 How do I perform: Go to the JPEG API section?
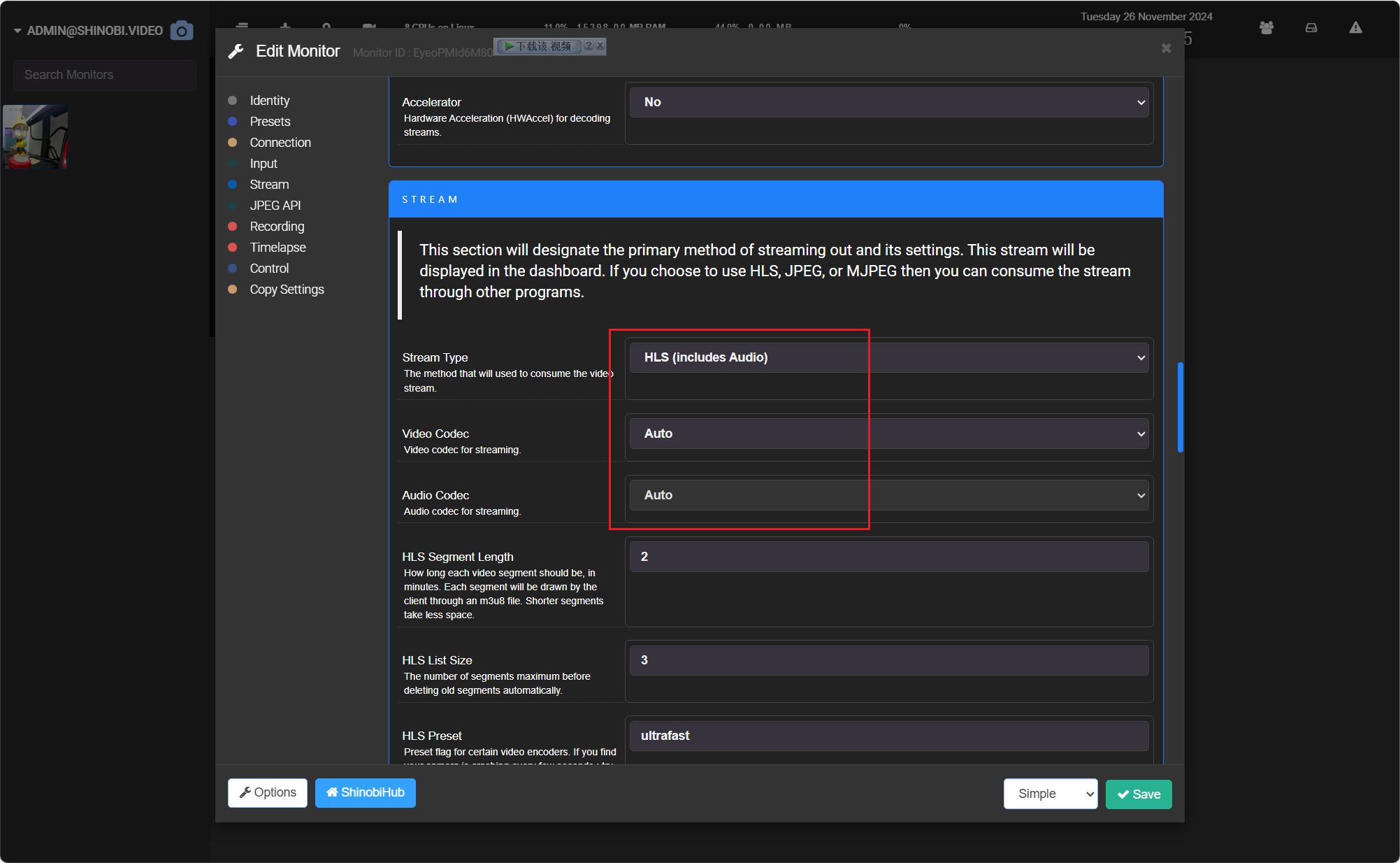[275, 206]
